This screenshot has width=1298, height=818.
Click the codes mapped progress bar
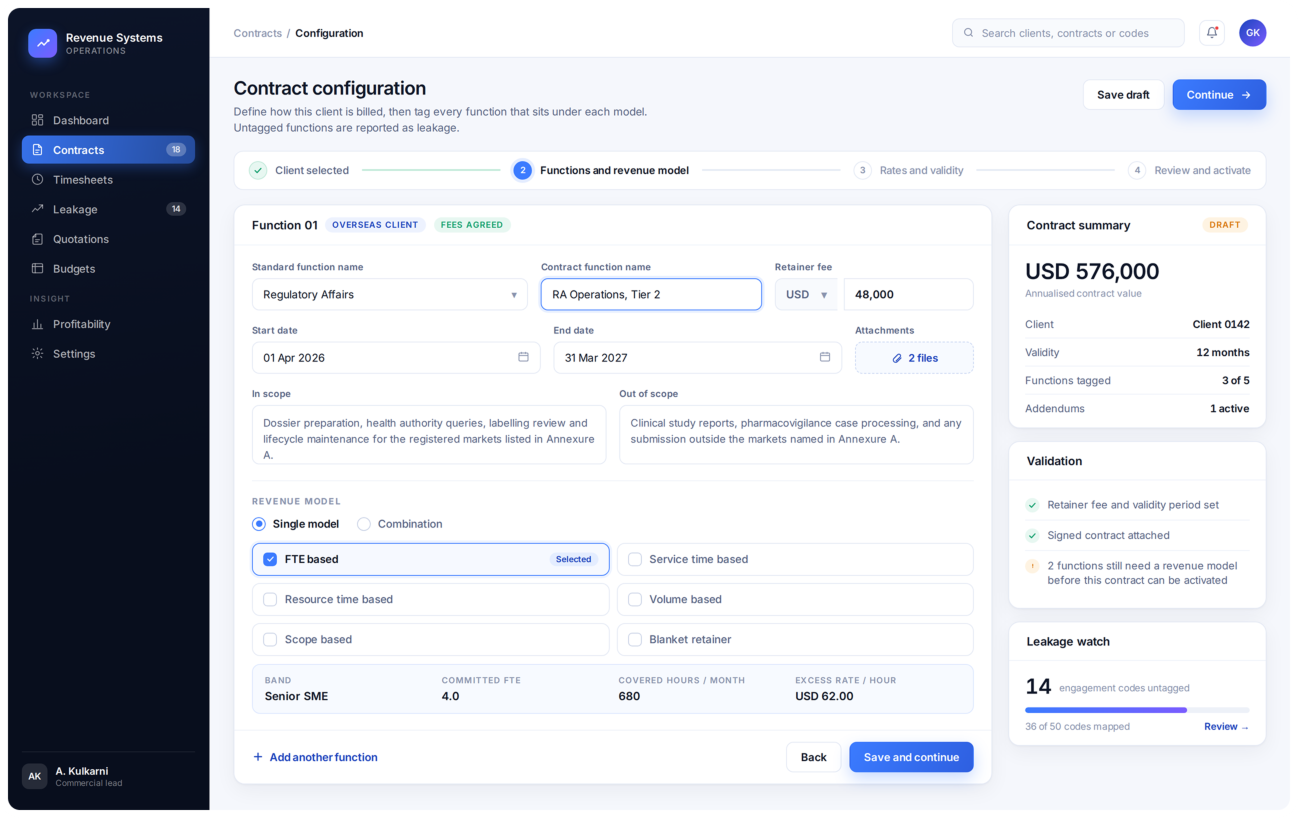point(1137,710)
